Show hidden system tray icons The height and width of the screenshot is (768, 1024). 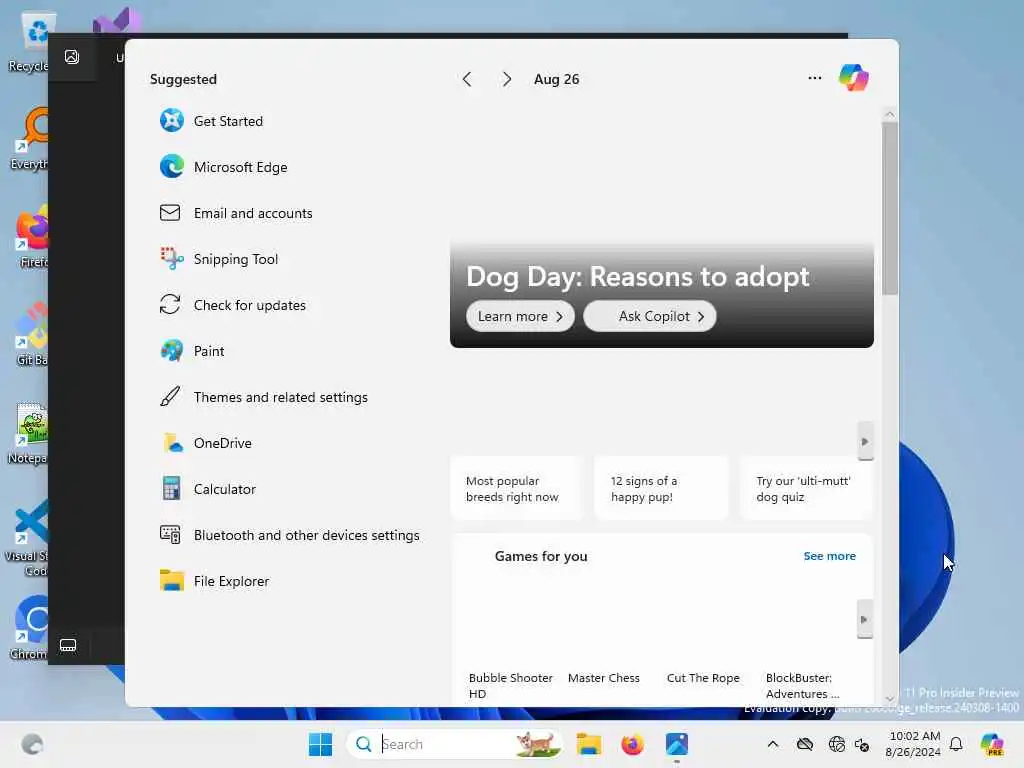(773, 744)
